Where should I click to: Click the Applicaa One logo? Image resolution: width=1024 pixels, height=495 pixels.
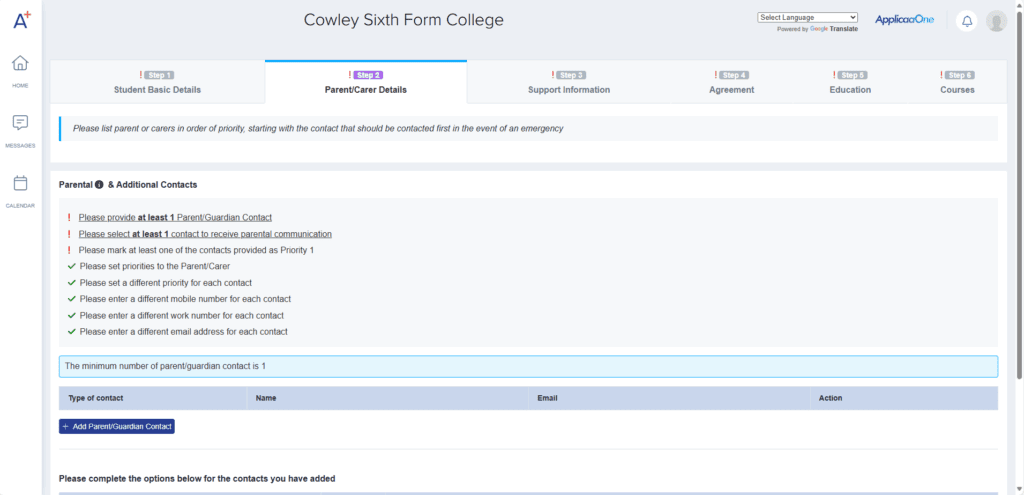tap(904, 20)
